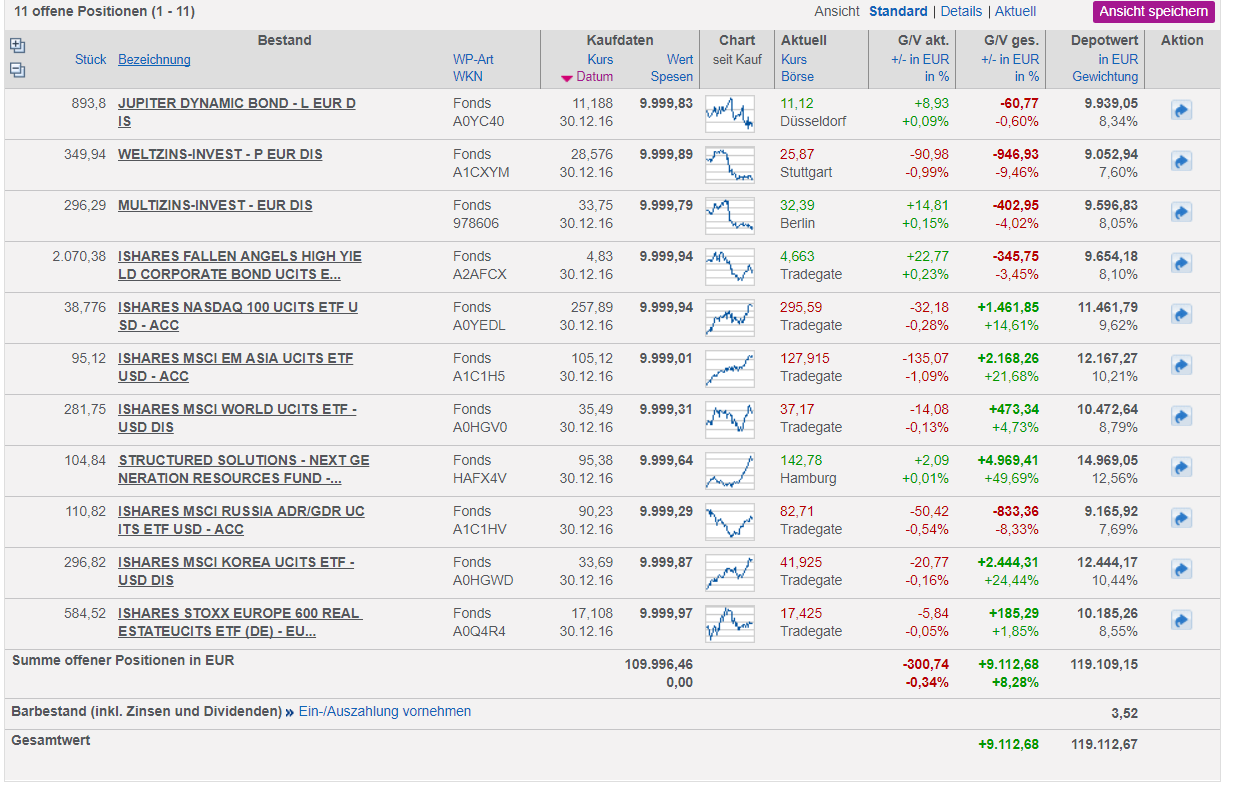Open Multizins-Invest EUR DIS fund link
The image size is (1237, 795).
point(215,205)
